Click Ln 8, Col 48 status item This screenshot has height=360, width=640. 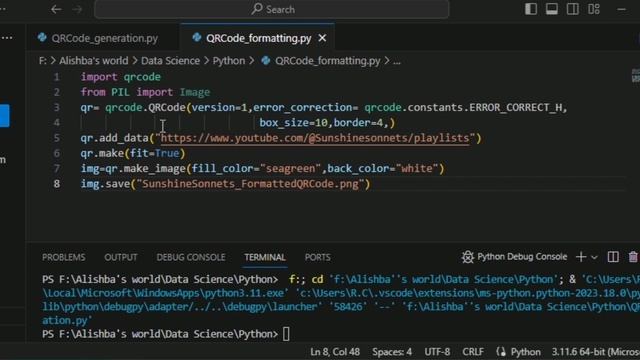point(335,352)
